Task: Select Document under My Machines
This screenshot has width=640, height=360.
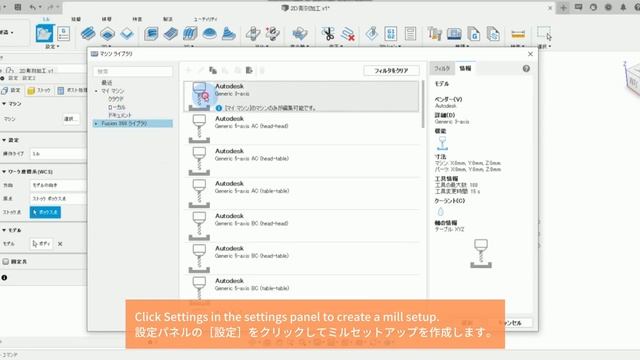Action: tap(120, 116)
